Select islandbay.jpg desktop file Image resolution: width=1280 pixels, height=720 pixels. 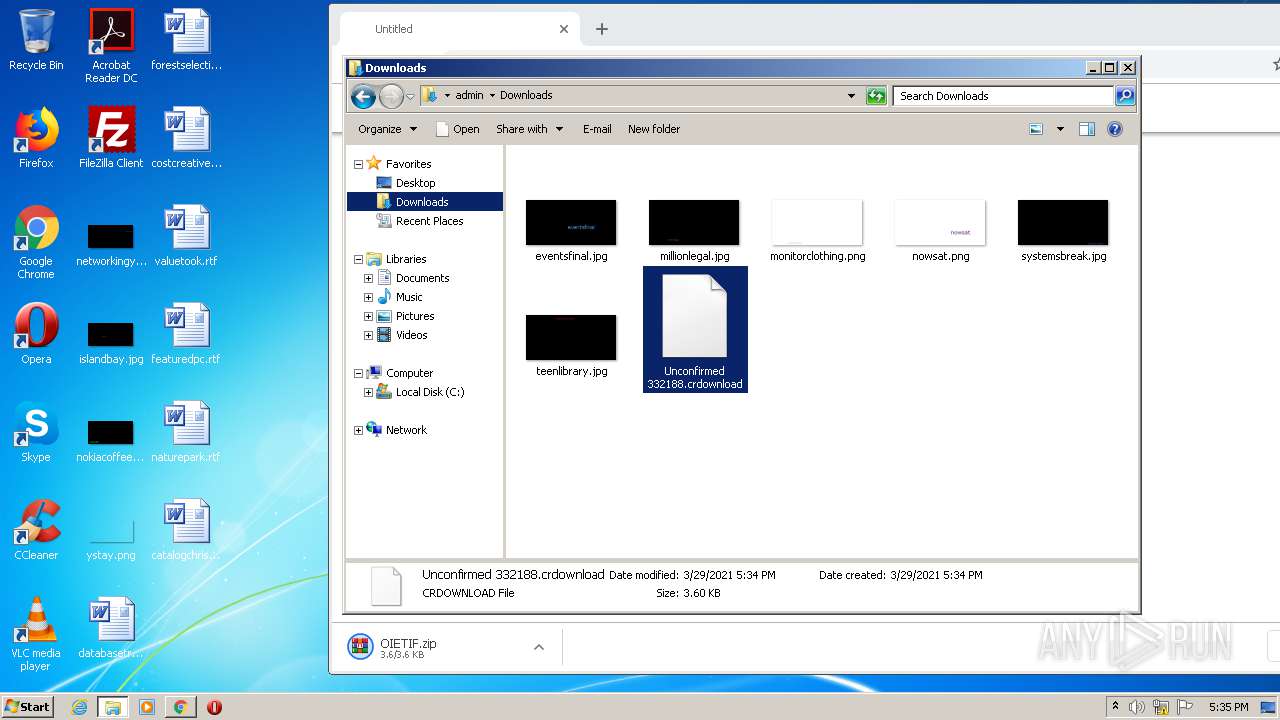point(111,342)
